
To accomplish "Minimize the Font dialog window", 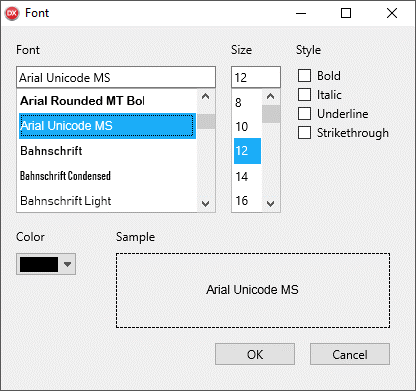I will click(301, 13).
